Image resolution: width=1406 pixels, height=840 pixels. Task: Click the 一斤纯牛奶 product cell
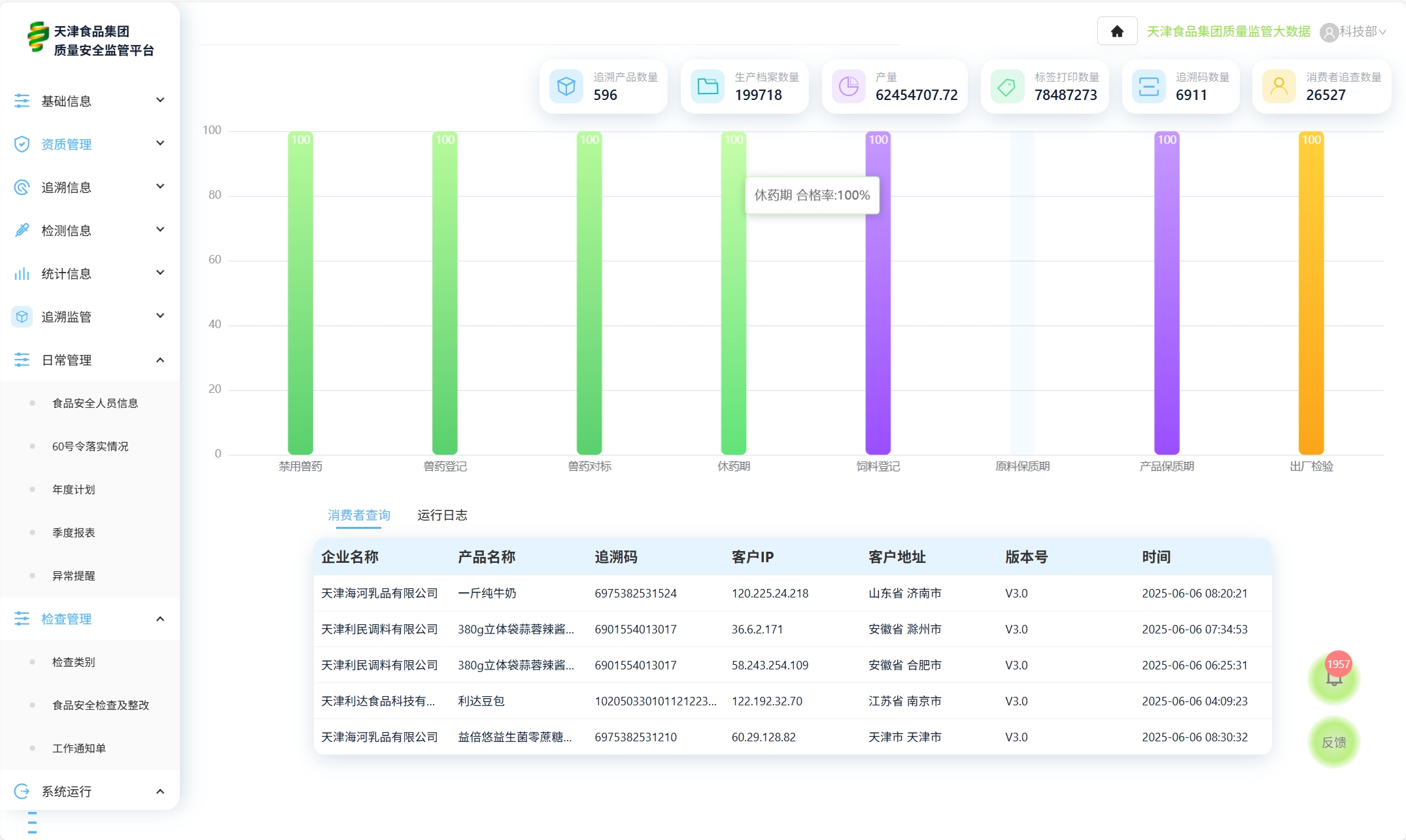coord(487,593)
